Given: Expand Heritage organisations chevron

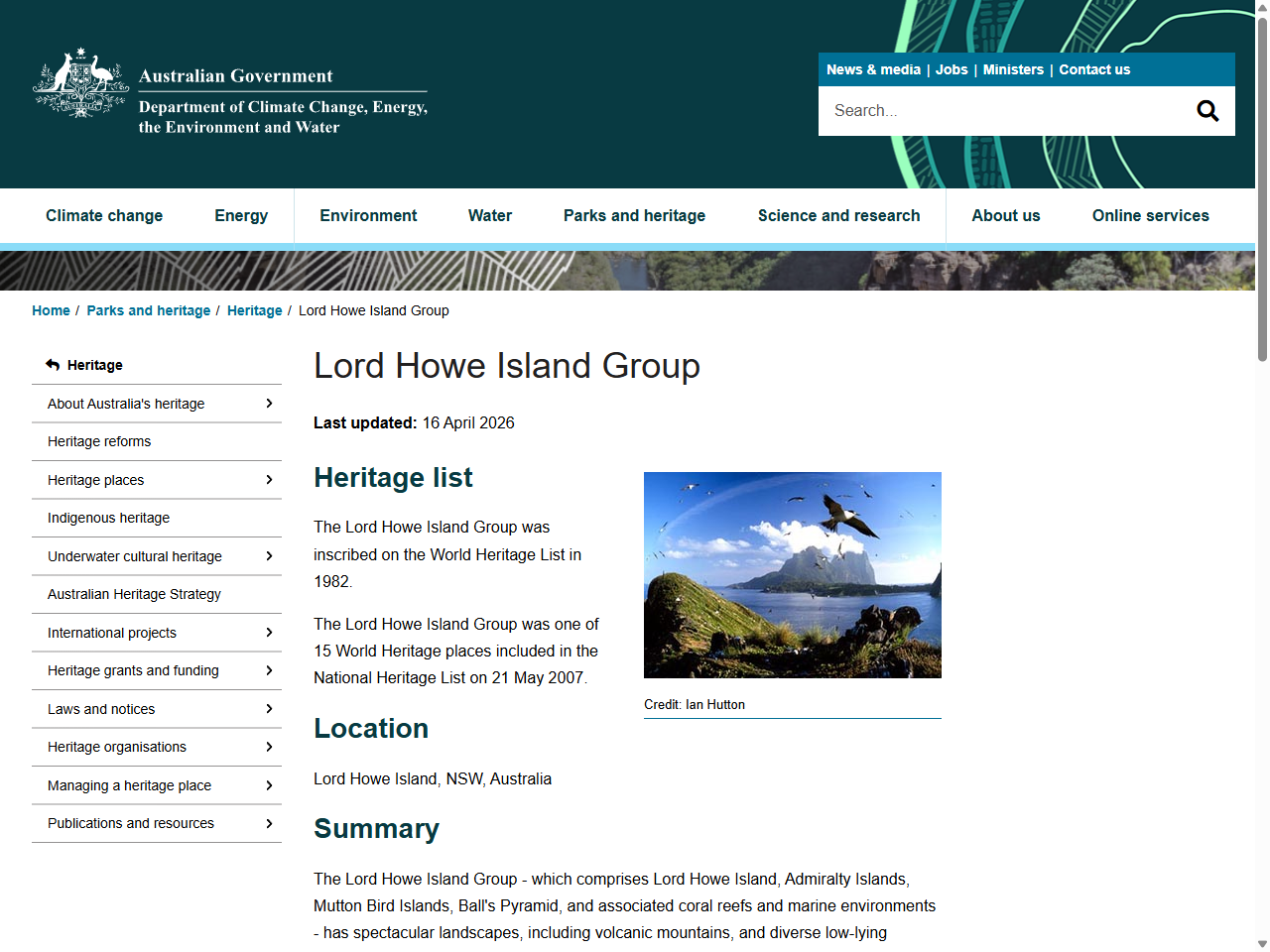Looking at the screenshot, I should (269, 747).
